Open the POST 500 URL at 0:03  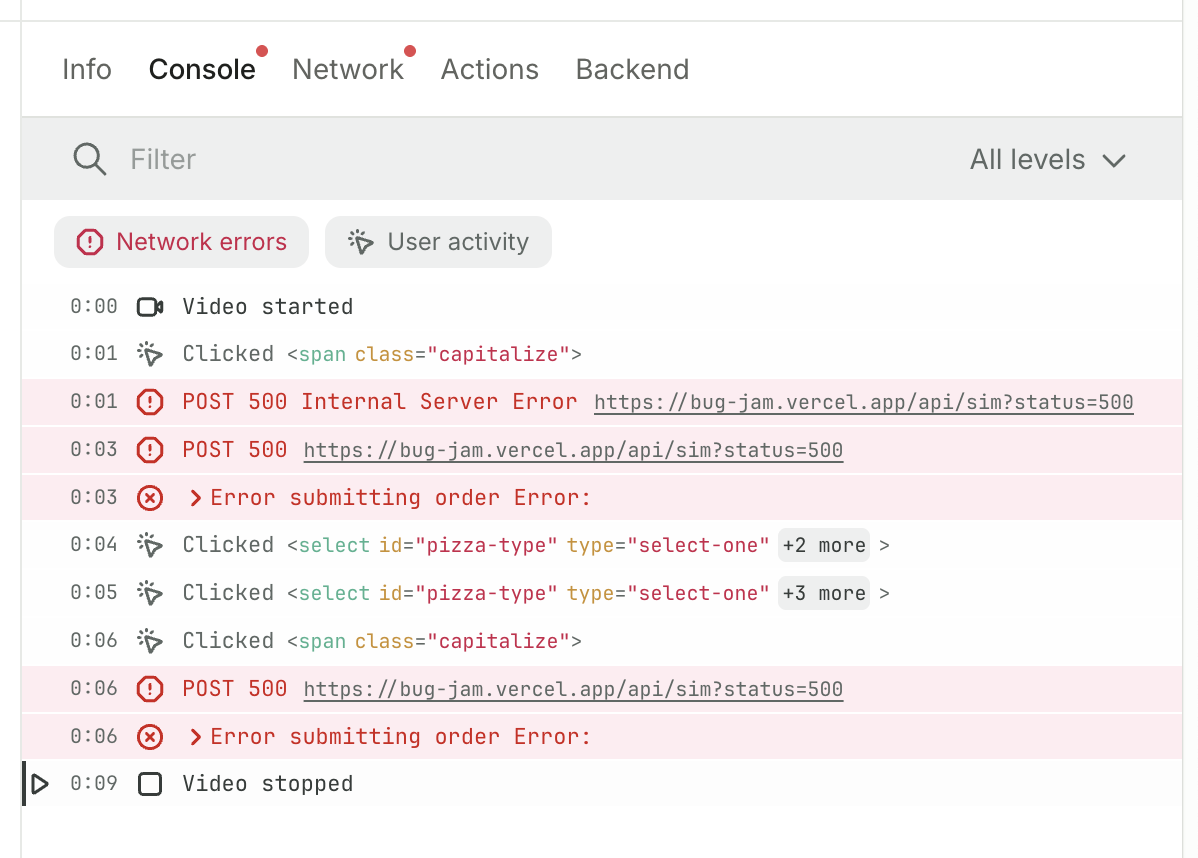tap(573, 451)
